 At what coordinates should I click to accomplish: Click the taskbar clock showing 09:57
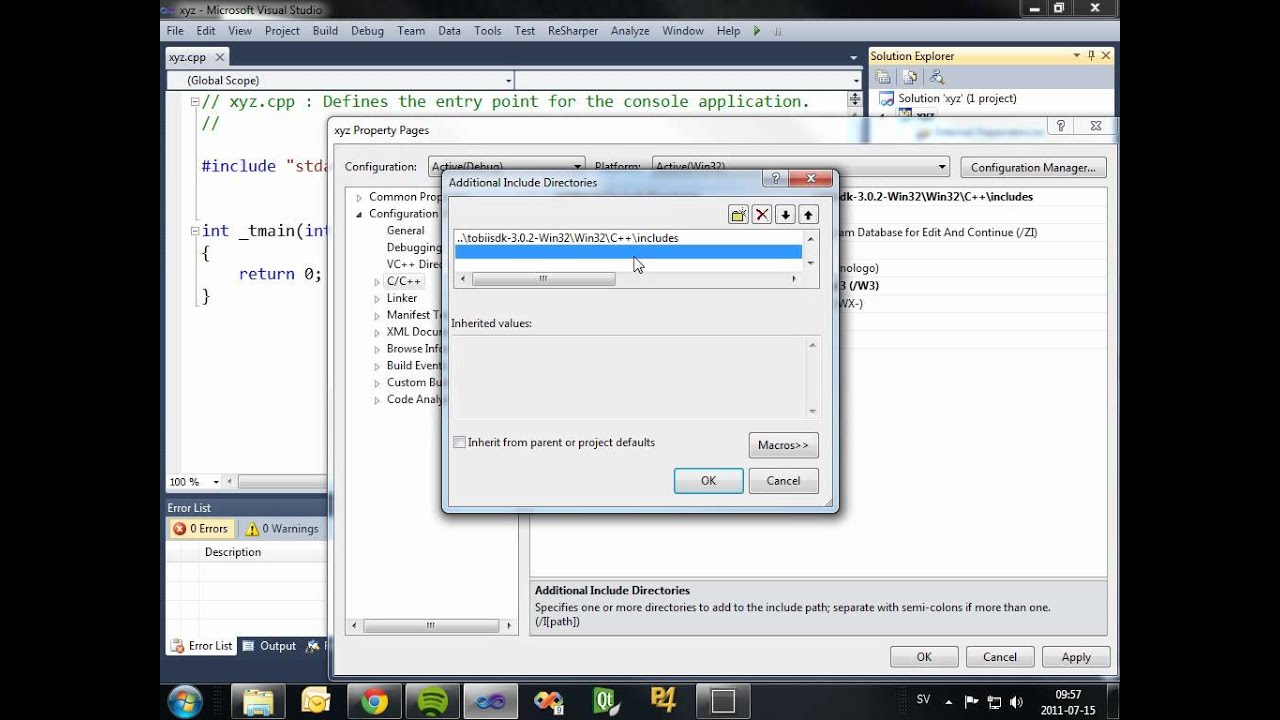click(x=1068, y=701)
